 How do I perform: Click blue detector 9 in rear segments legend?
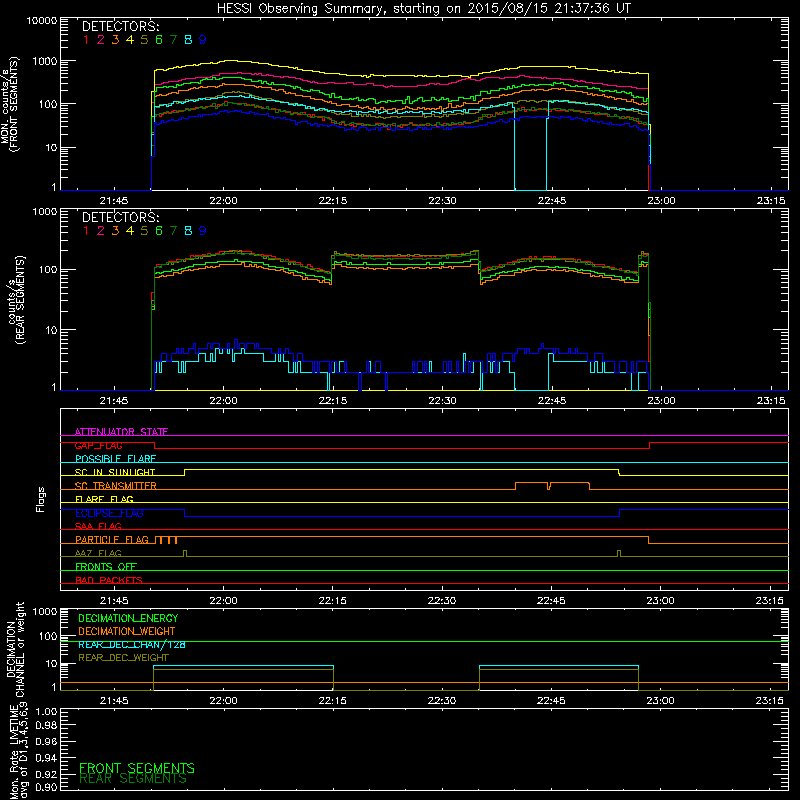tap(203, 231)
